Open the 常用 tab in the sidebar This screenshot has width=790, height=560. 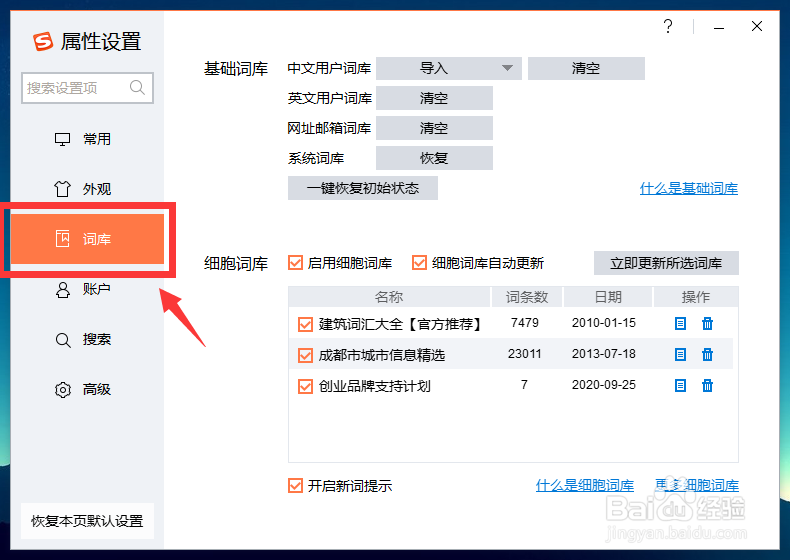coord(87,139)
